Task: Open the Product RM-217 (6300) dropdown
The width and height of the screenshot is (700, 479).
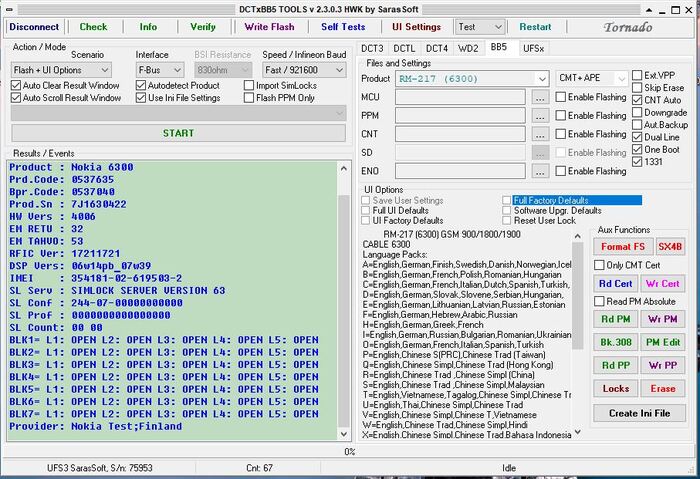Action: point(472,79)
